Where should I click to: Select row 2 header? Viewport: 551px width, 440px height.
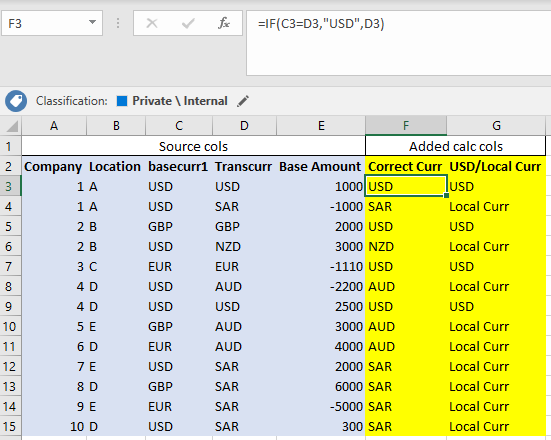[10, 166]
